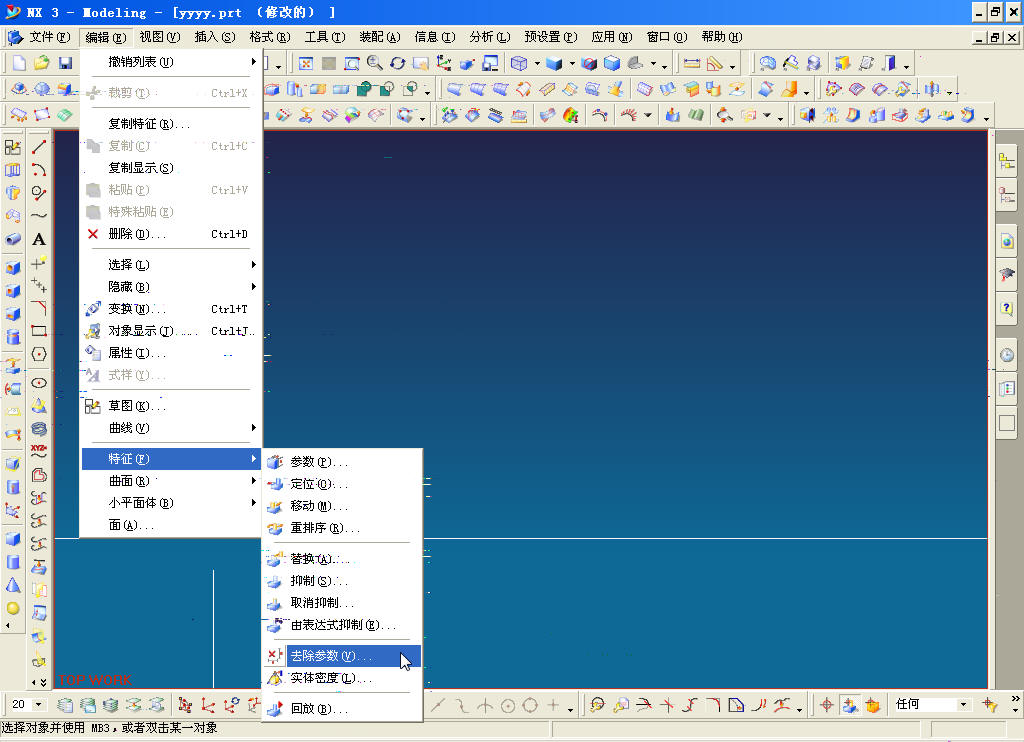Click the Fit view icon

tap(305, 63)
